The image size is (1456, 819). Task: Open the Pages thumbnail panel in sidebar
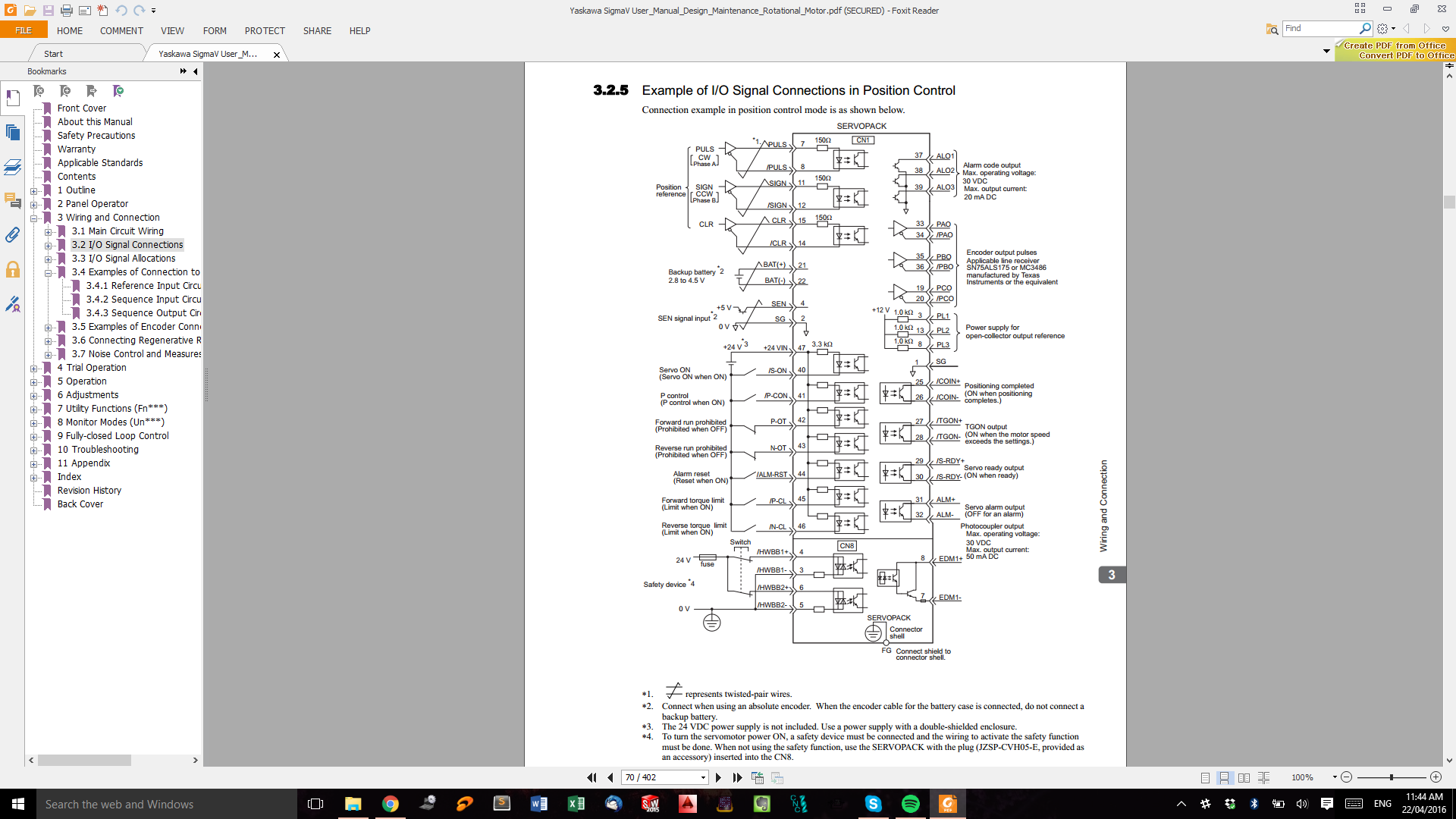click(13, 133)
